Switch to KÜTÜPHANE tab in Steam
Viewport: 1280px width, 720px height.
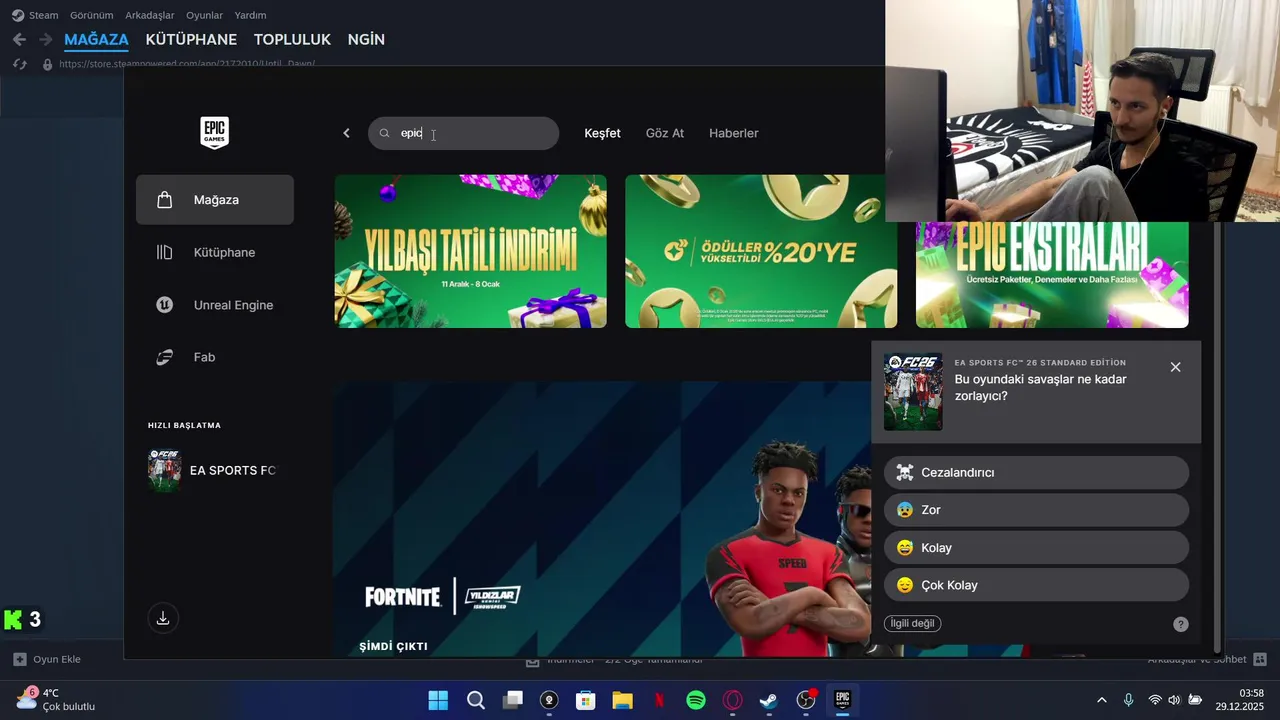click(x=191, y=40)
